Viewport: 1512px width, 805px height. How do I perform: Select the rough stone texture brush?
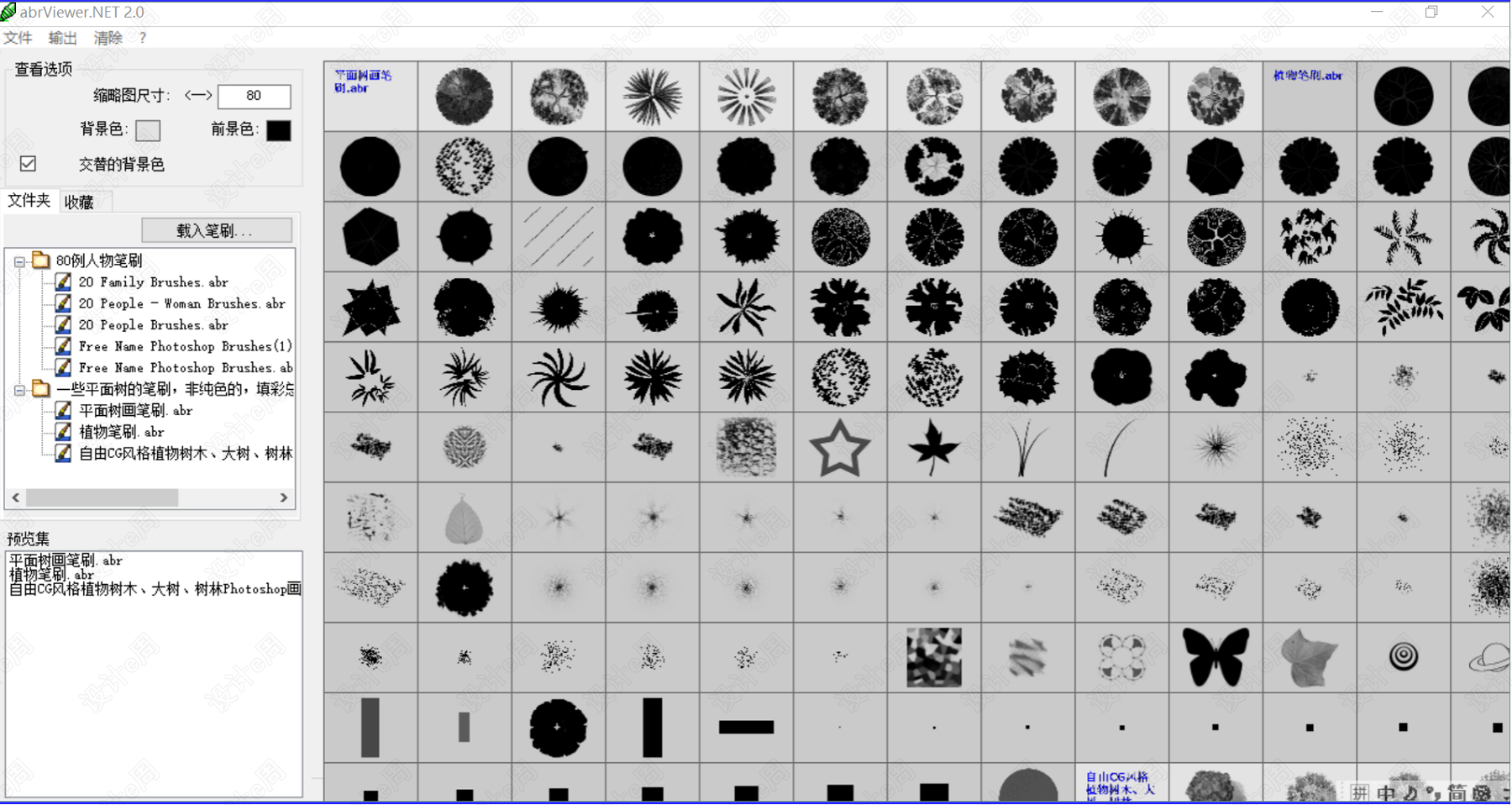746,447
